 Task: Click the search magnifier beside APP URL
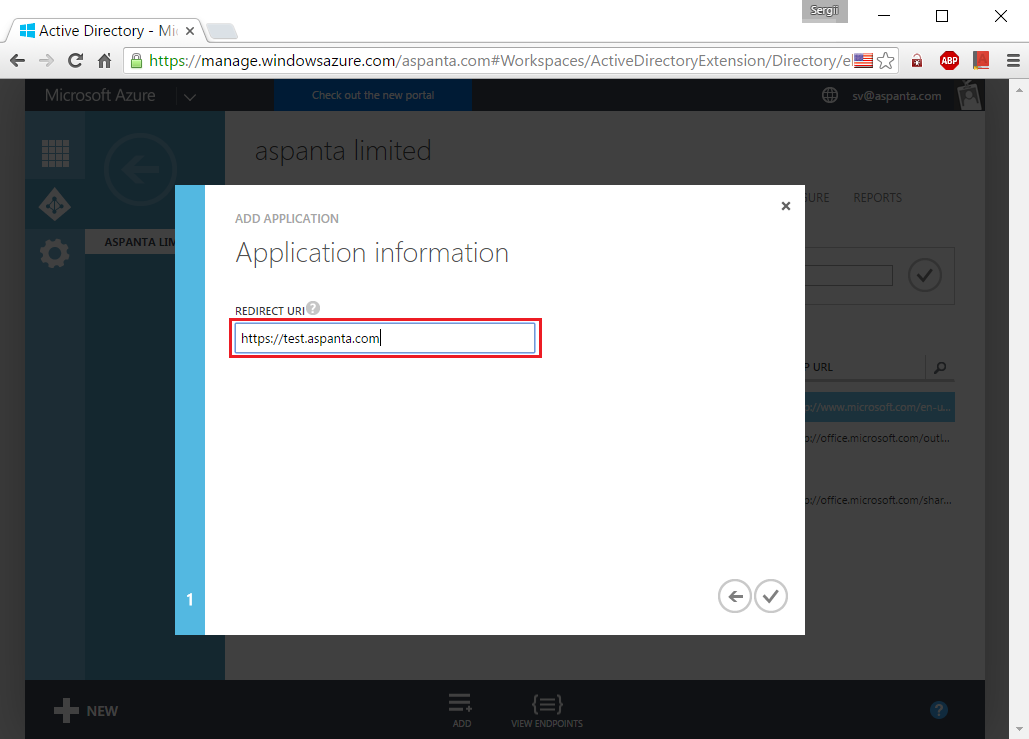tap(938, 367)
